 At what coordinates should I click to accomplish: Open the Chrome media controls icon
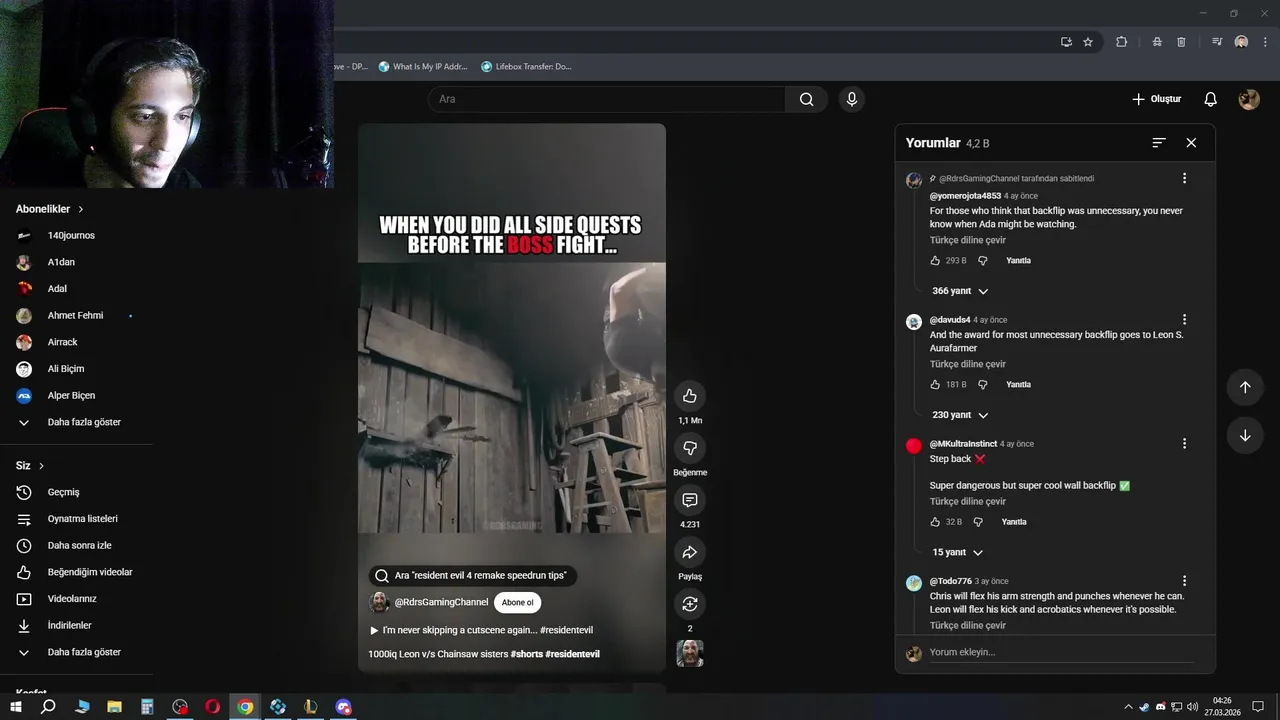(1217, 42)
